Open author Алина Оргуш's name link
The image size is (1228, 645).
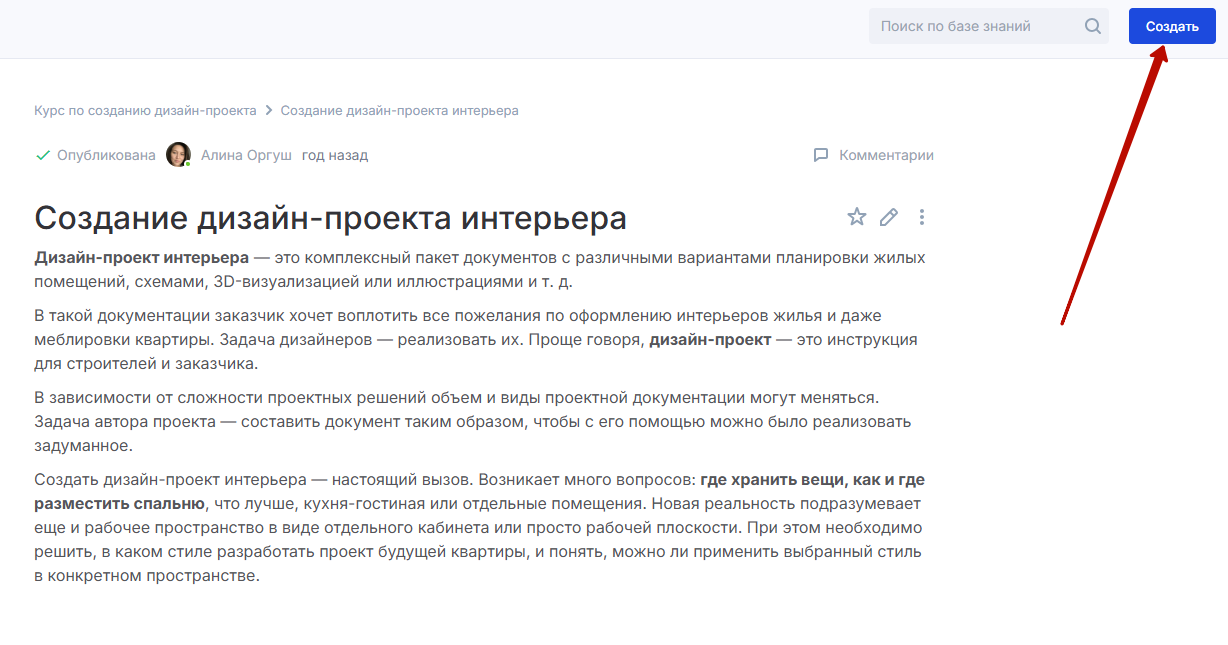[247, 155]
